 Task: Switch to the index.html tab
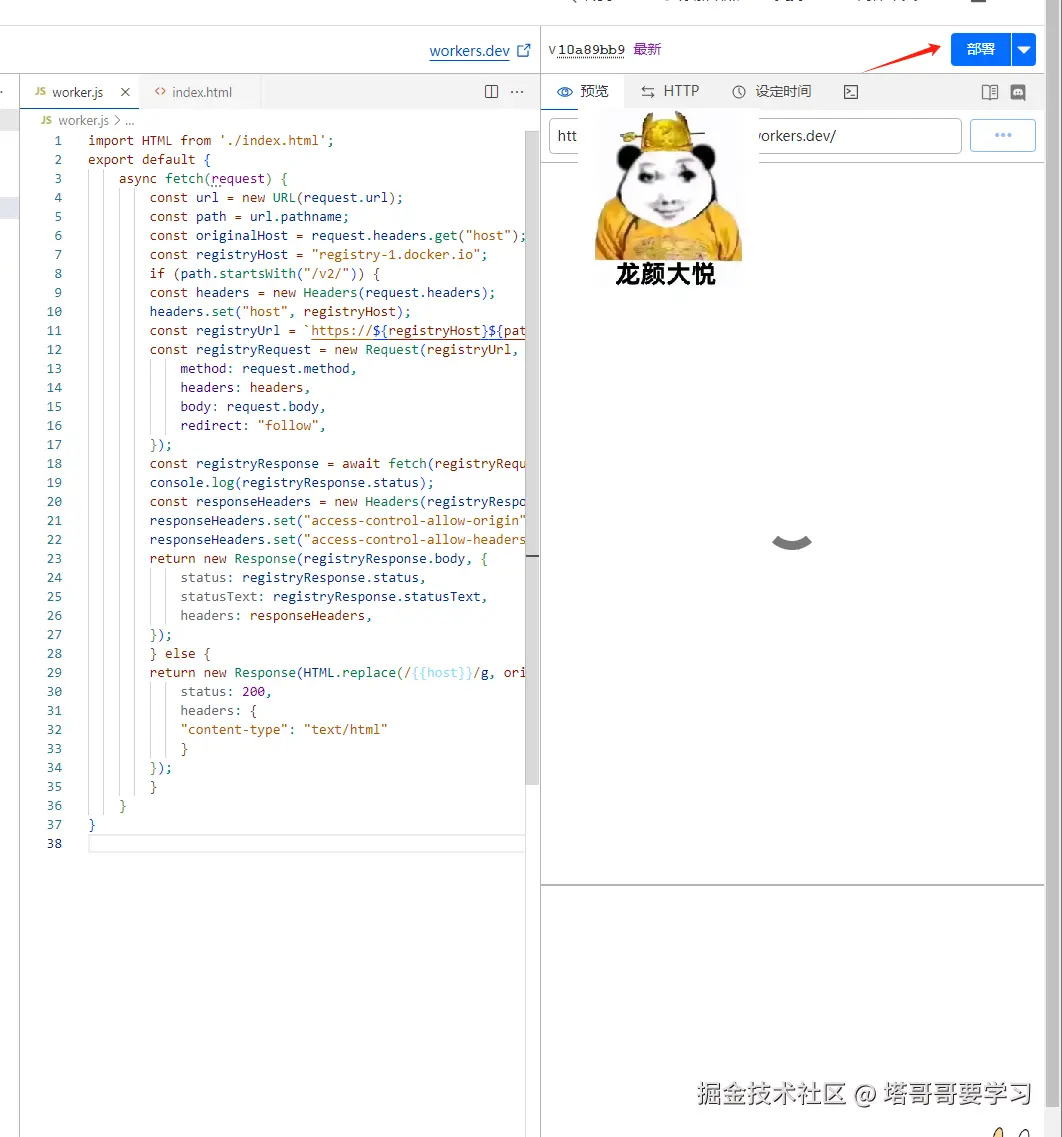point(202,92)
